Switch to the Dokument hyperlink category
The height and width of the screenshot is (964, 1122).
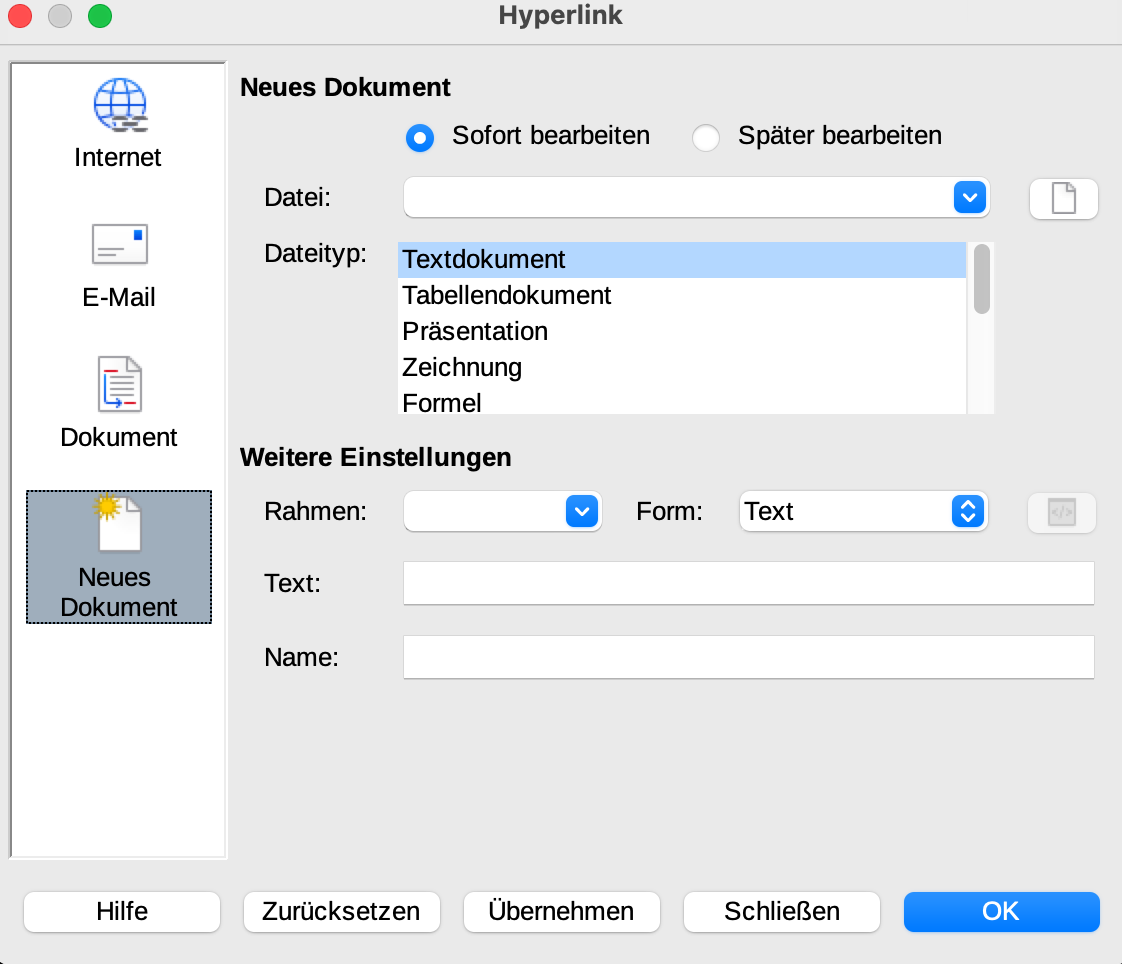[x=119, y=404]
